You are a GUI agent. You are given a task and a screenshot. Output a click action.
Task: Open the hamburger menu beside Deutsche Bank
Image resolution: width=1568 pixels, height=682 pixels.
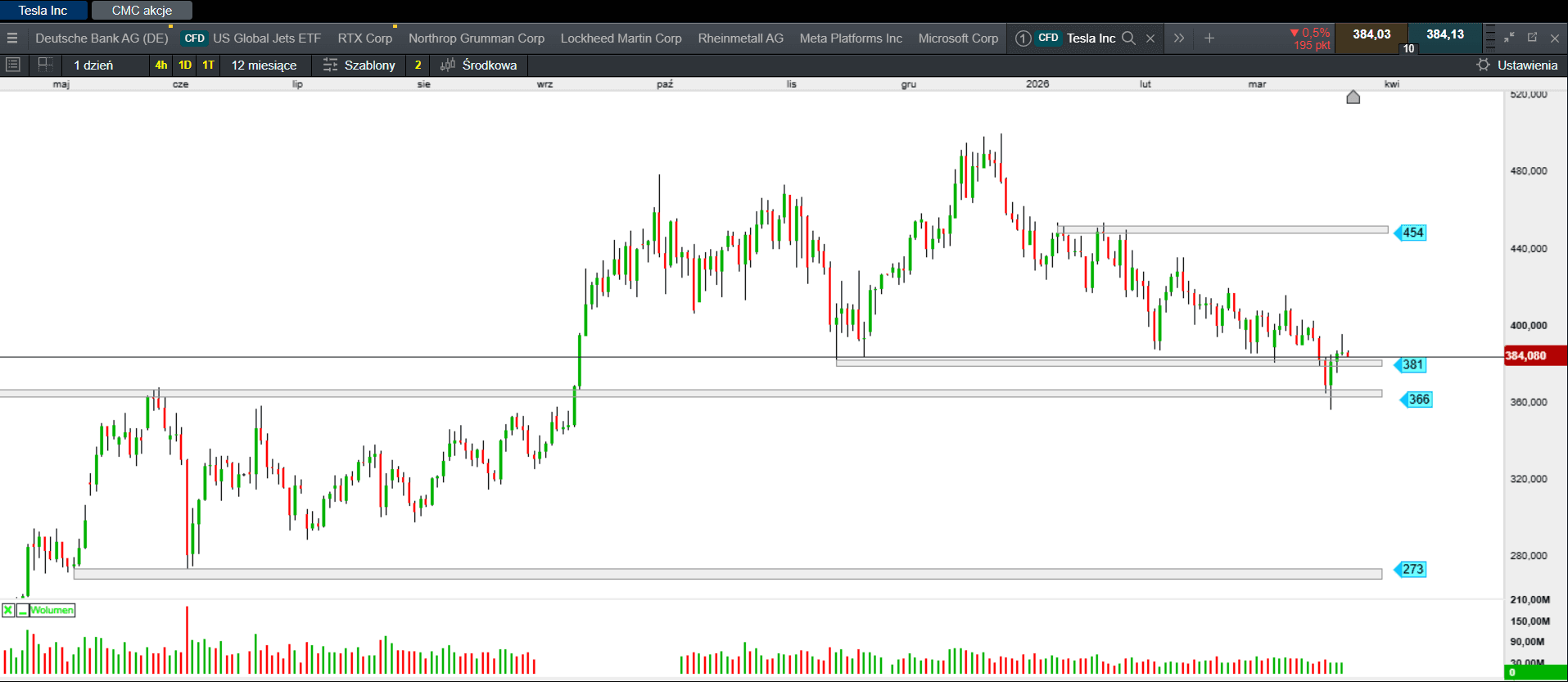click(12, 38)
